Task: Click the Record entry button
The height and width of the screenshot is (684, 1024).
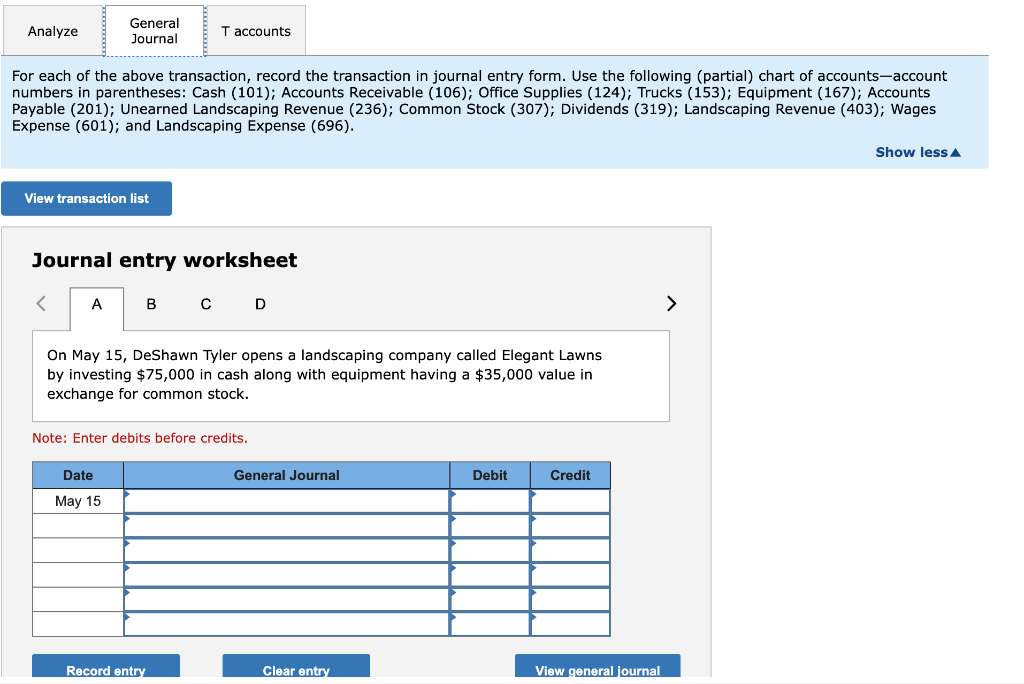Action: point(106,668)
